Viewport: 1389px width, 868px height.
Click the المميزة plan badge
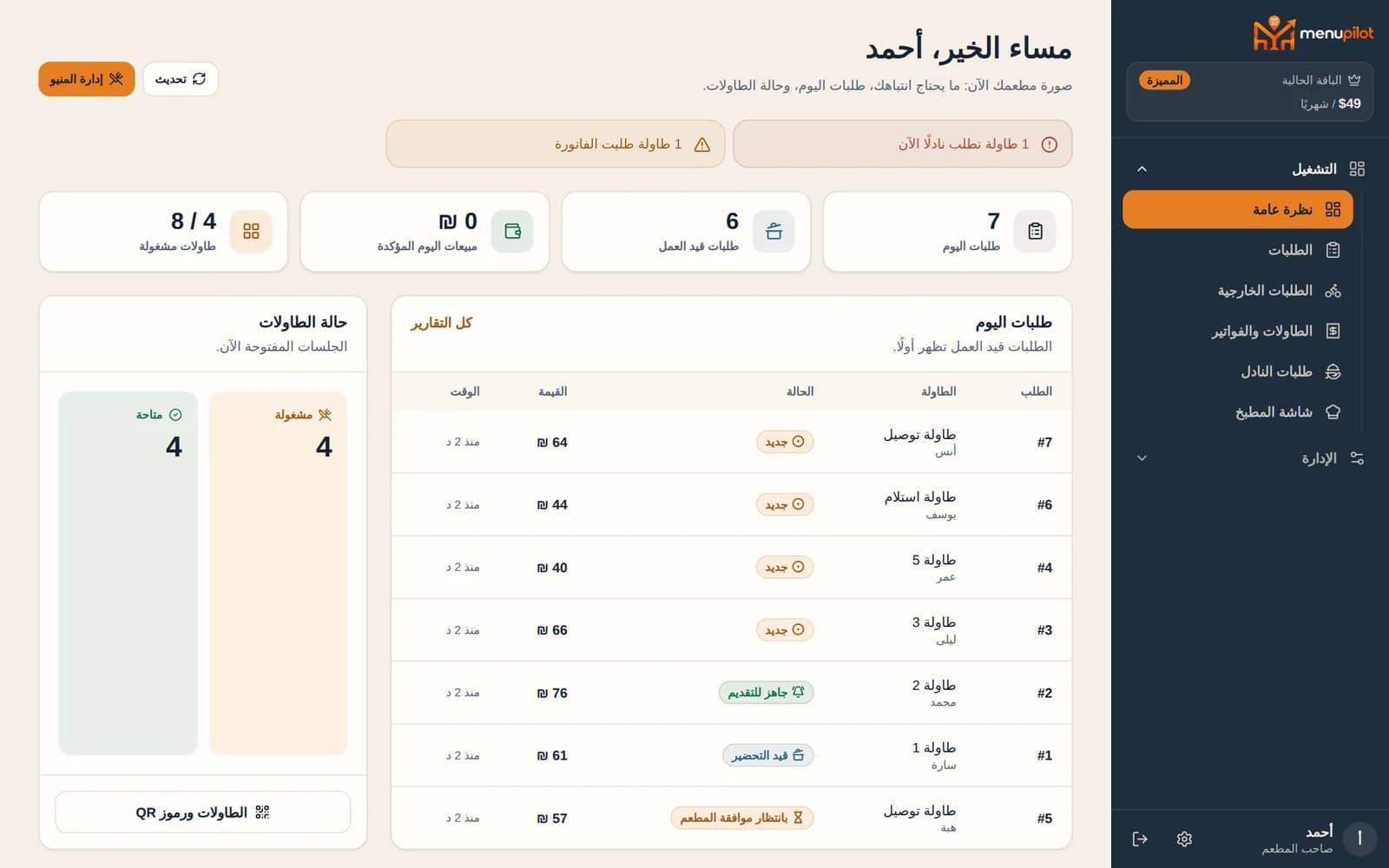pos(1164,80)
